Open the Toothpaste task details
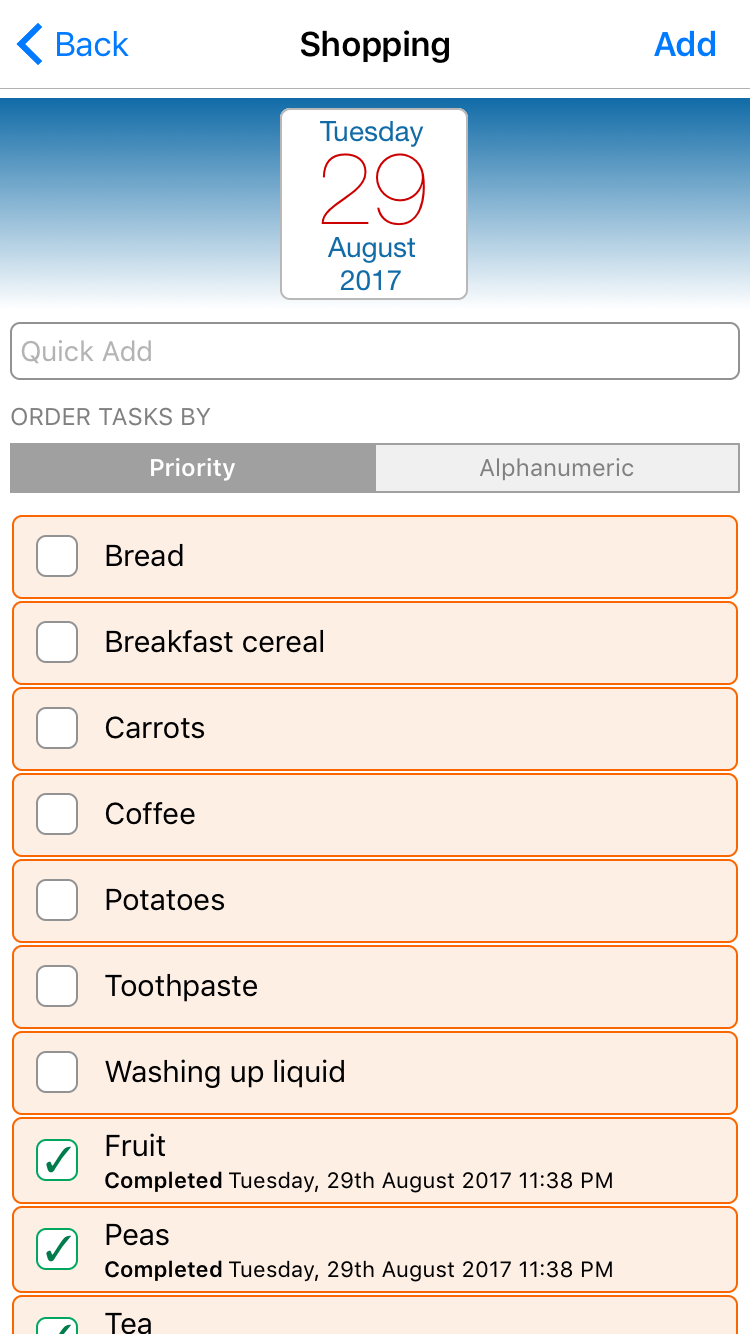Image resolution: width=750 pixels, height=1334 pixels. (x=400, y=986)
